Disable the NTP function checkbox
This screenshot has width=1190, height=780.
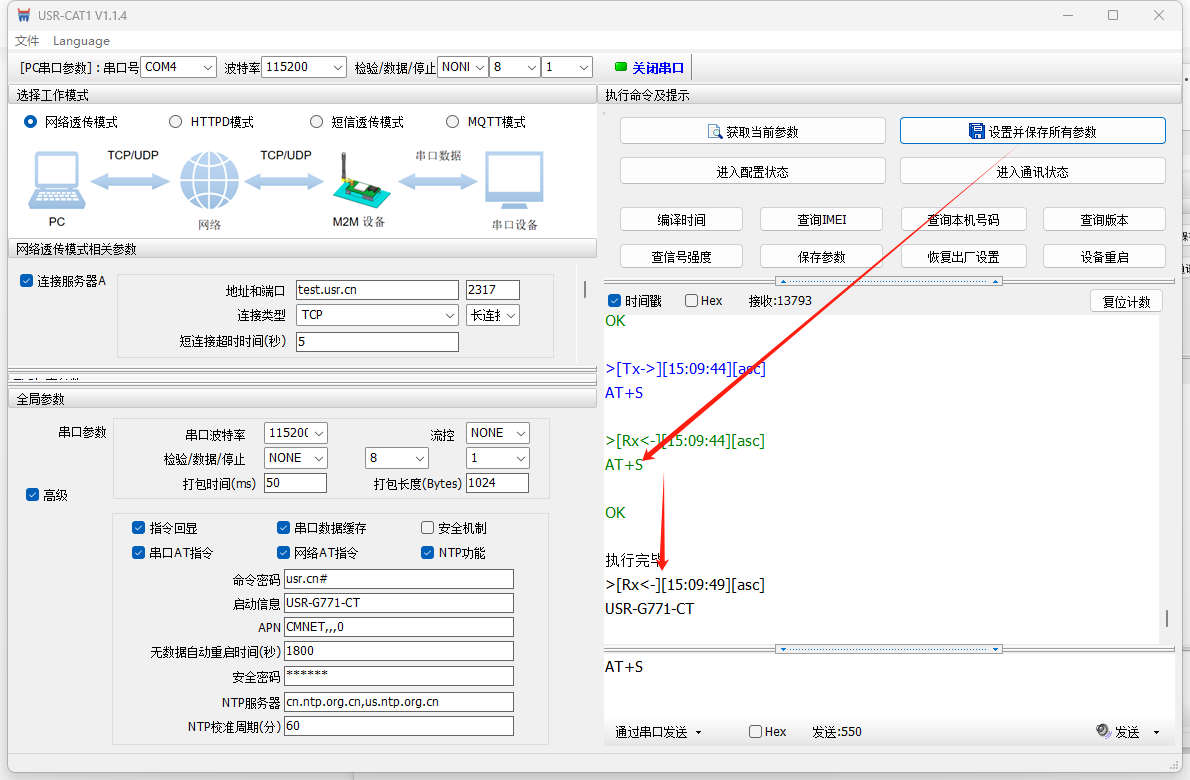tap(428, 553)
